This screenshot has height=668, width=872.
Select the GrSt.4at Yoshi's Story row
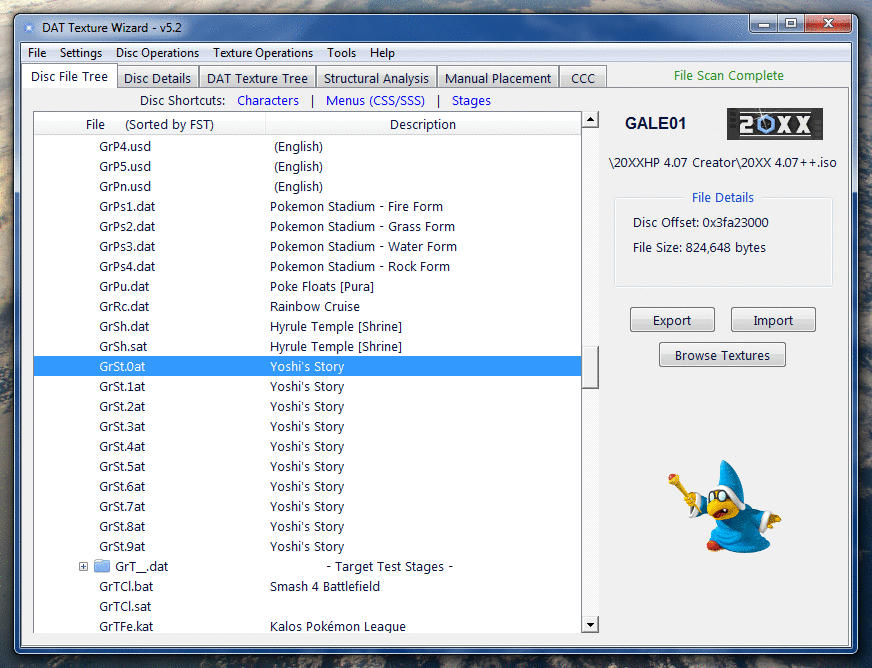coord(308,447)
